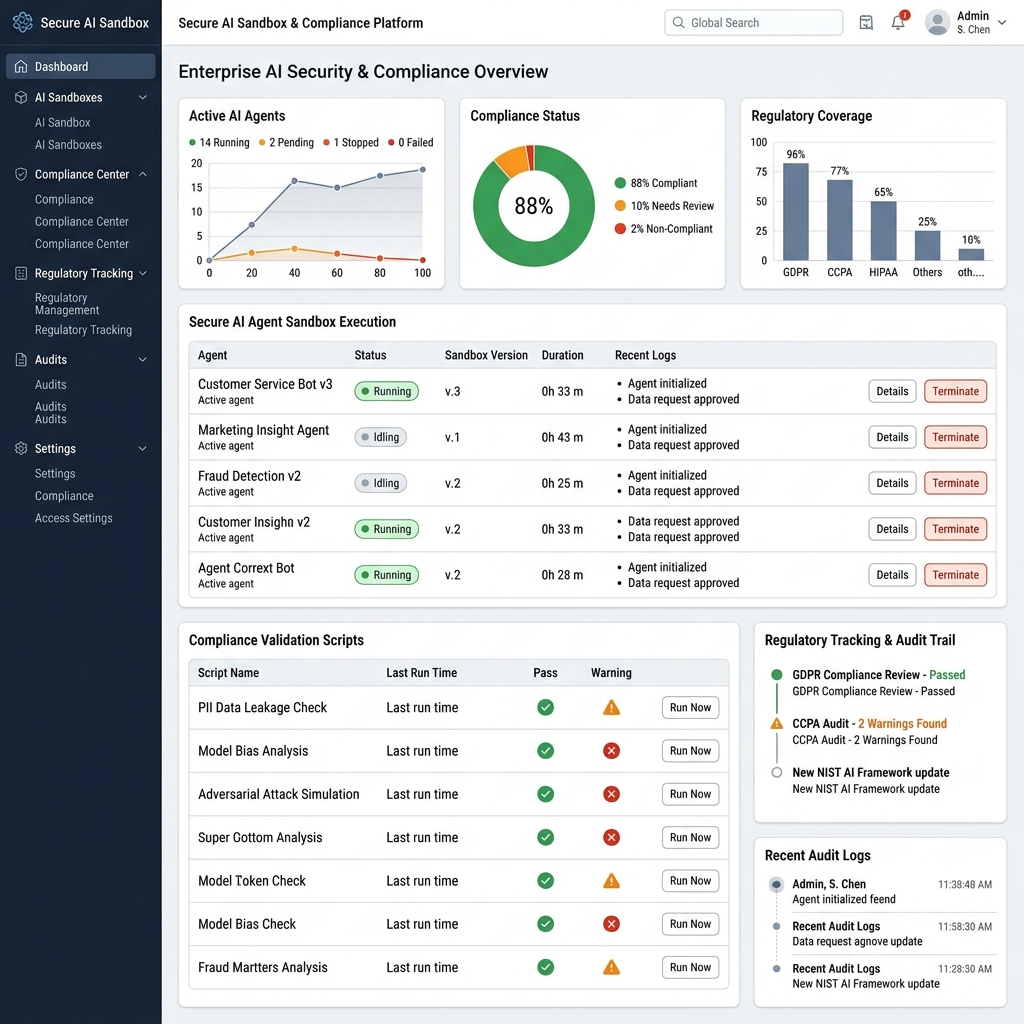Open the Dashboard home icon
The height and width of the screenshot is (1024, 1024).
coord(20,66)
